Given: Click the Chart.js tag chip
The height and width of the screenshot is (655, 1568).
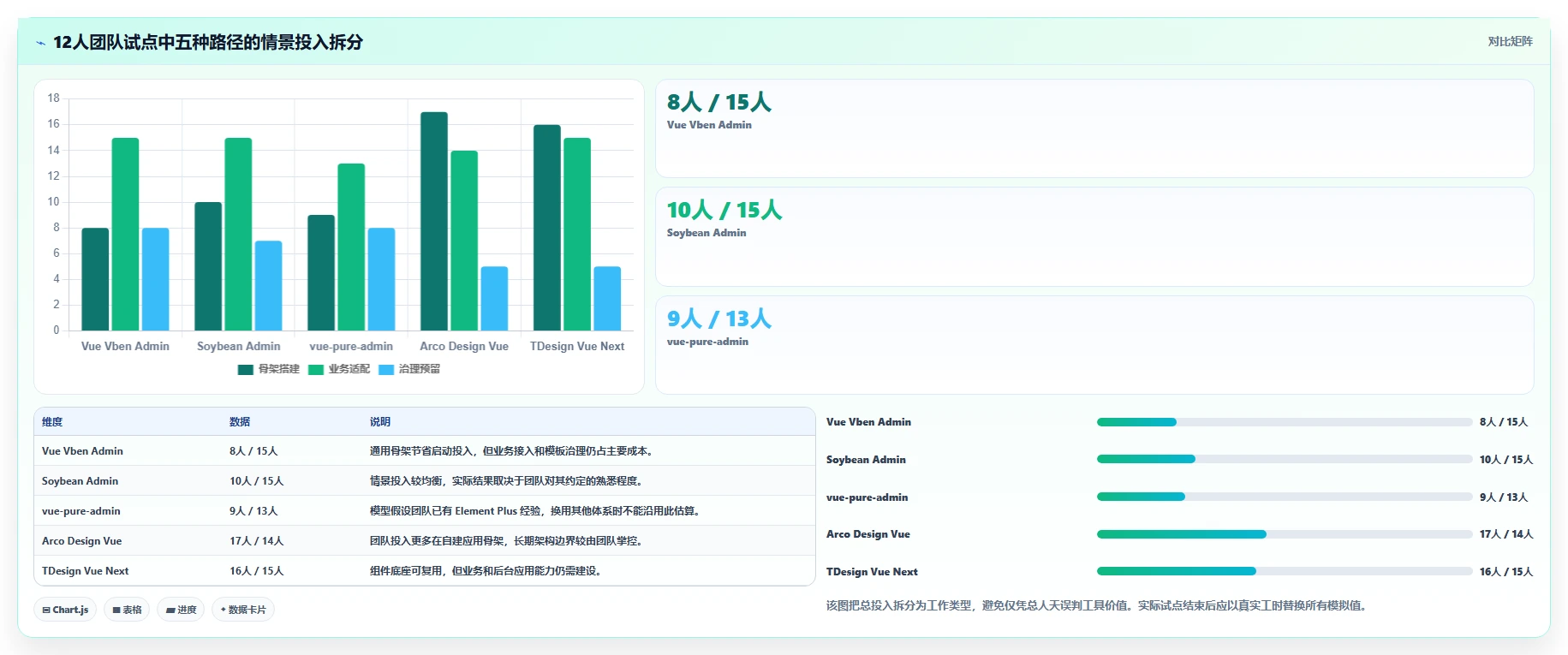Looking at the screenshot, I should pos(65,610).
